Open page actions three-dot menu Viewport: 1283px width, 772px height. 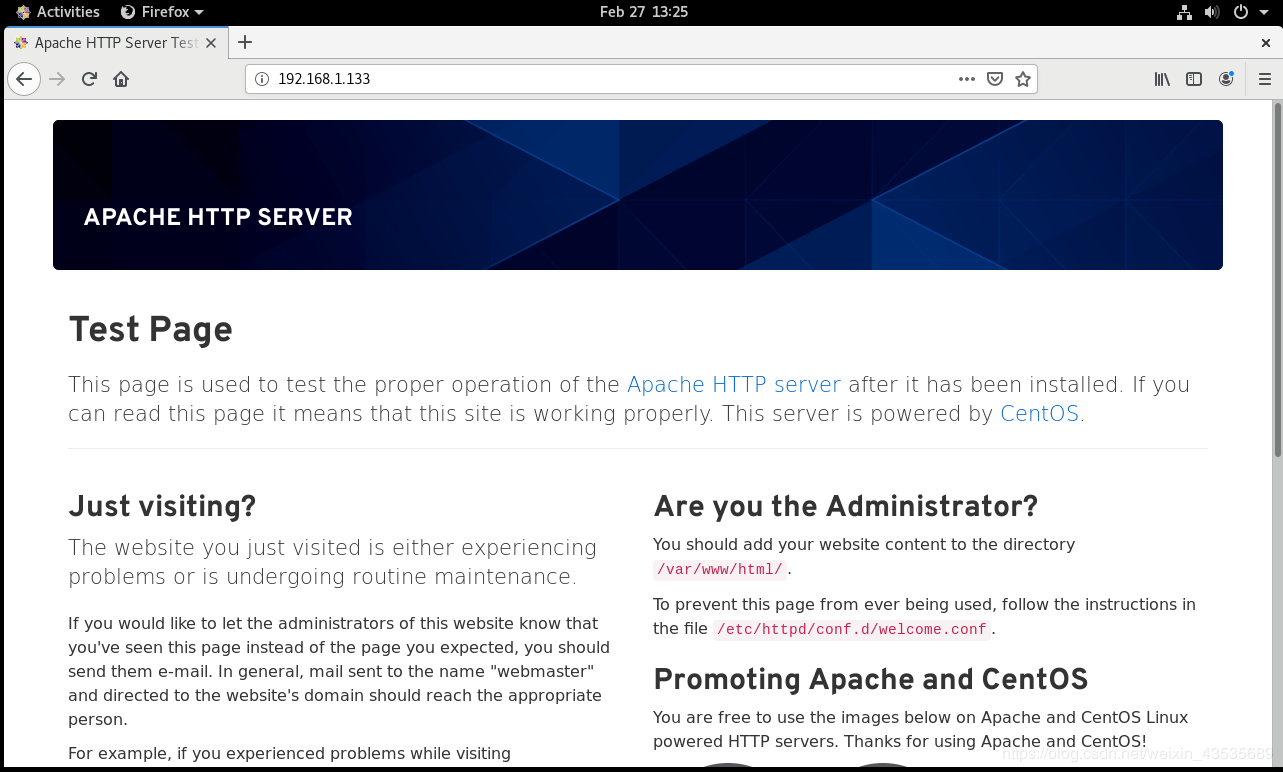(x=967, y=79)
